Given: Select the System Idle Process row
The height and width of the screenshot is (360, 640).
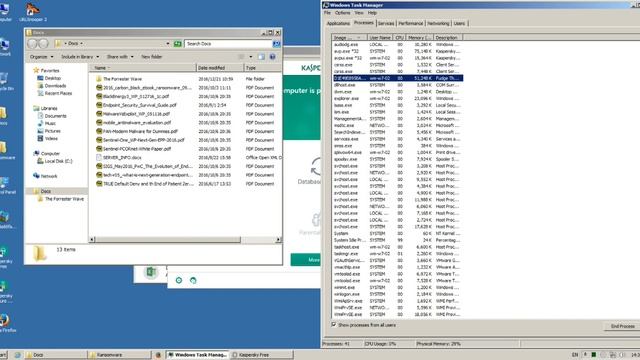Looking at the screenshot, I should click(397, 240).
